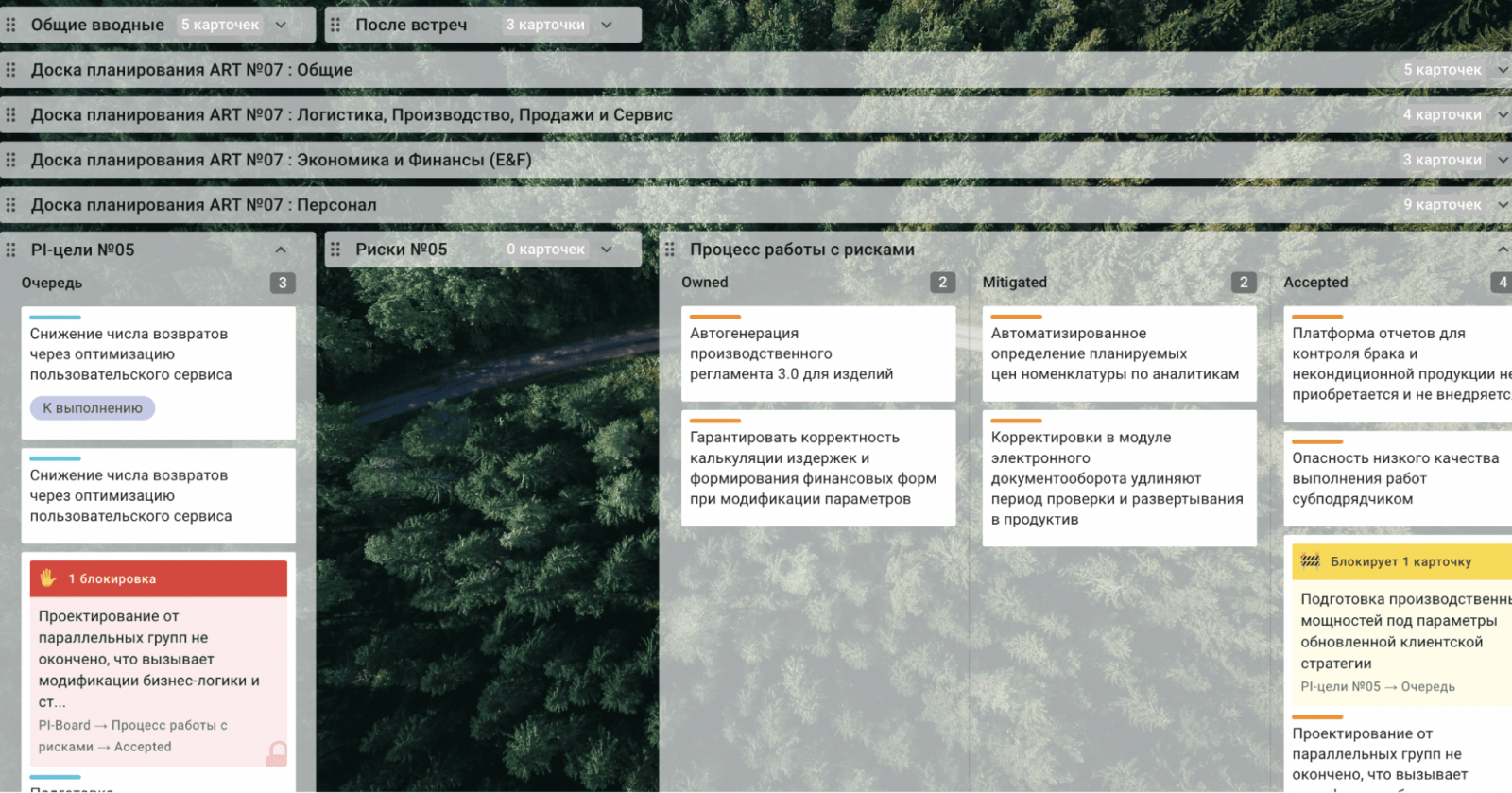
Task: Select the drag handle of lane ART №07 : Общие
Action: (x=11, y=70)
